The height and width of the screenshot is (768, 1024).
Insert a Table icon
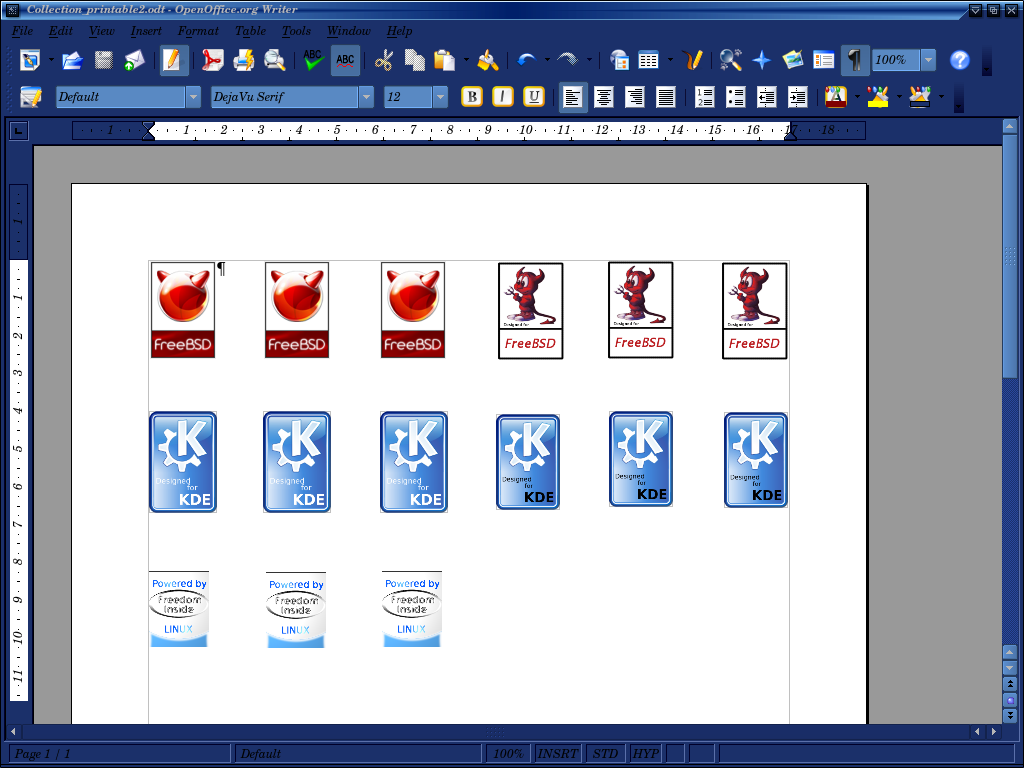(x=648, y=60)
